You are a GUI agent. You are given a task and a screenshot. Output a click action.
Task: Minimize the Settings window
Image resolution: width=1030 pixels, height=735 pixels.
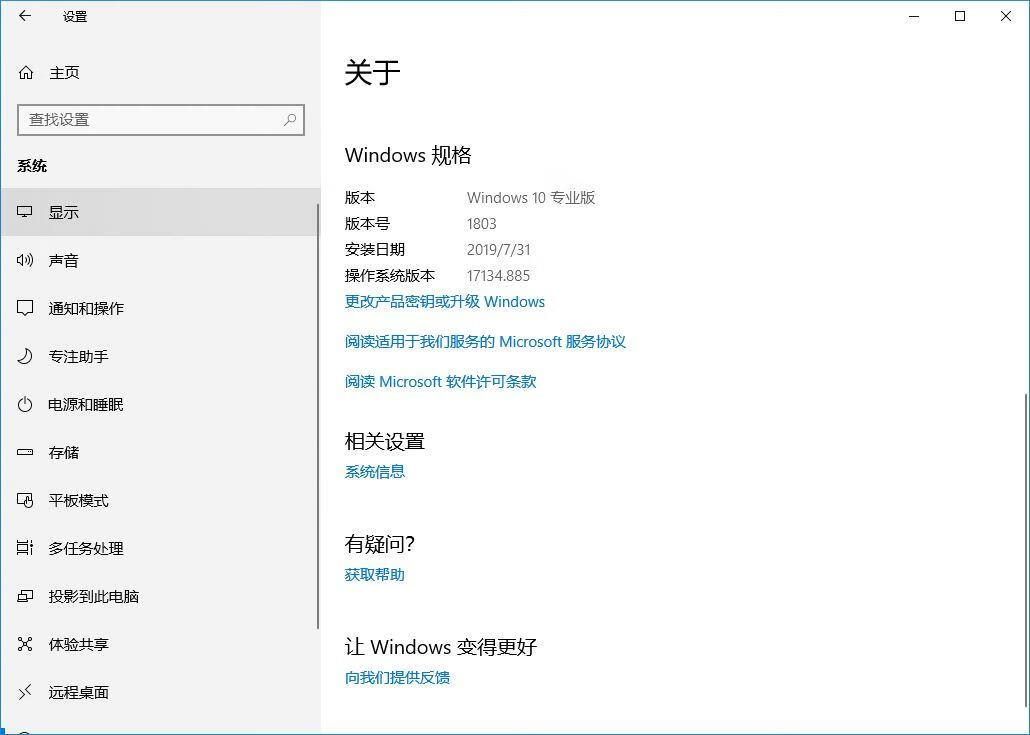914,16
